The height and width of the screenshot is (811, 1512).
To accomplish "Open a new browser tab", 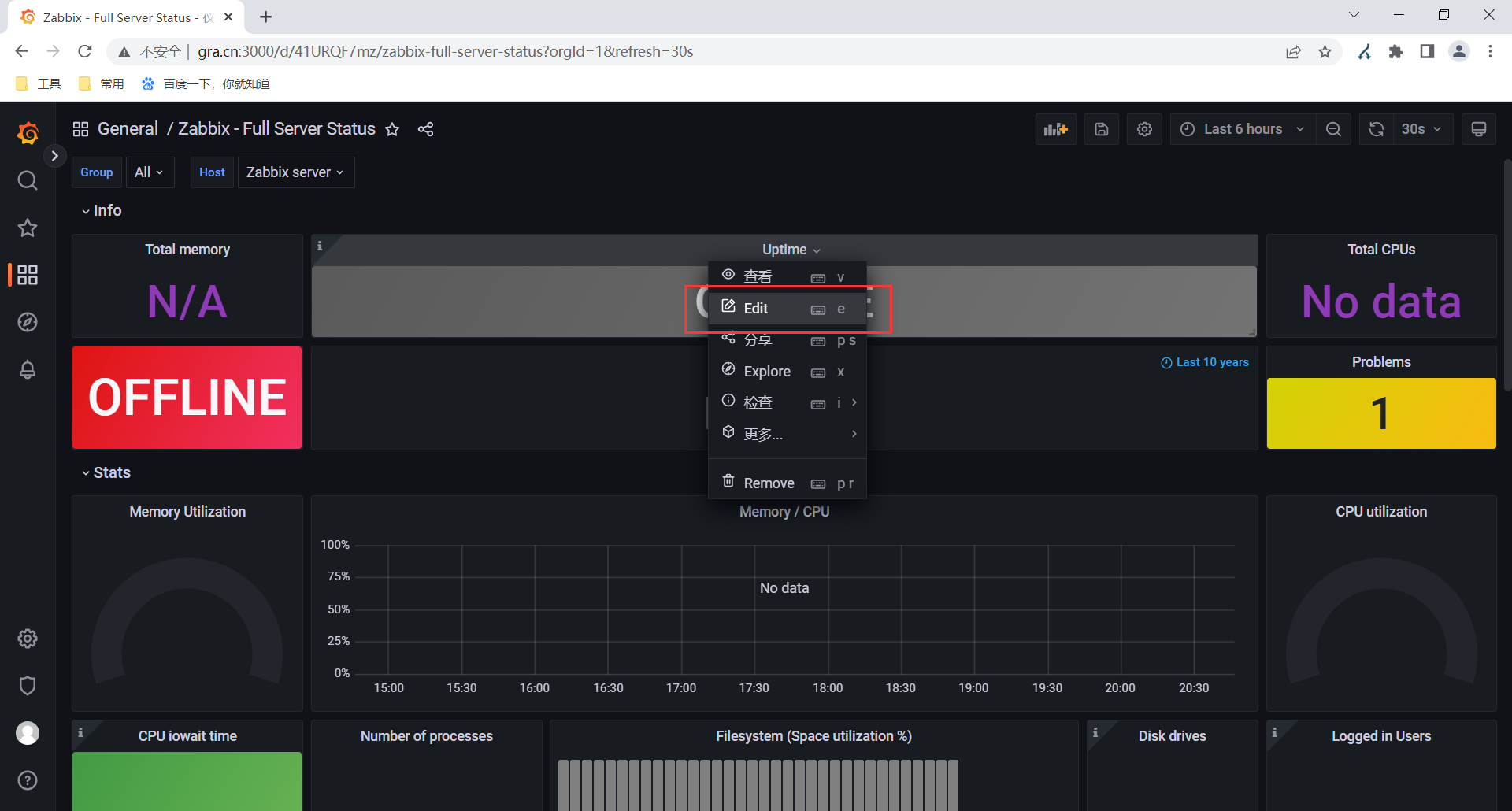I will (266, 17).
